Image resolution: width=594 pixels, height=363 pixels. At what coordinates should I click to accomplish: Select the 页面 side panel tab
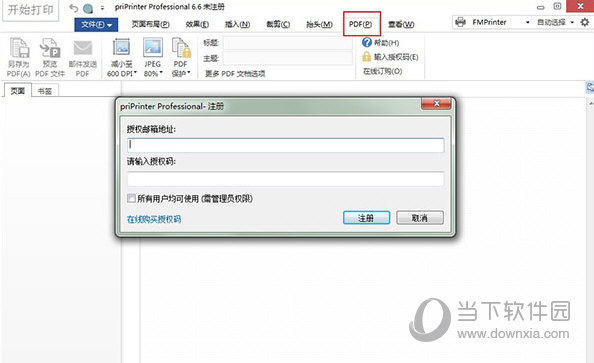pos(17,91)
